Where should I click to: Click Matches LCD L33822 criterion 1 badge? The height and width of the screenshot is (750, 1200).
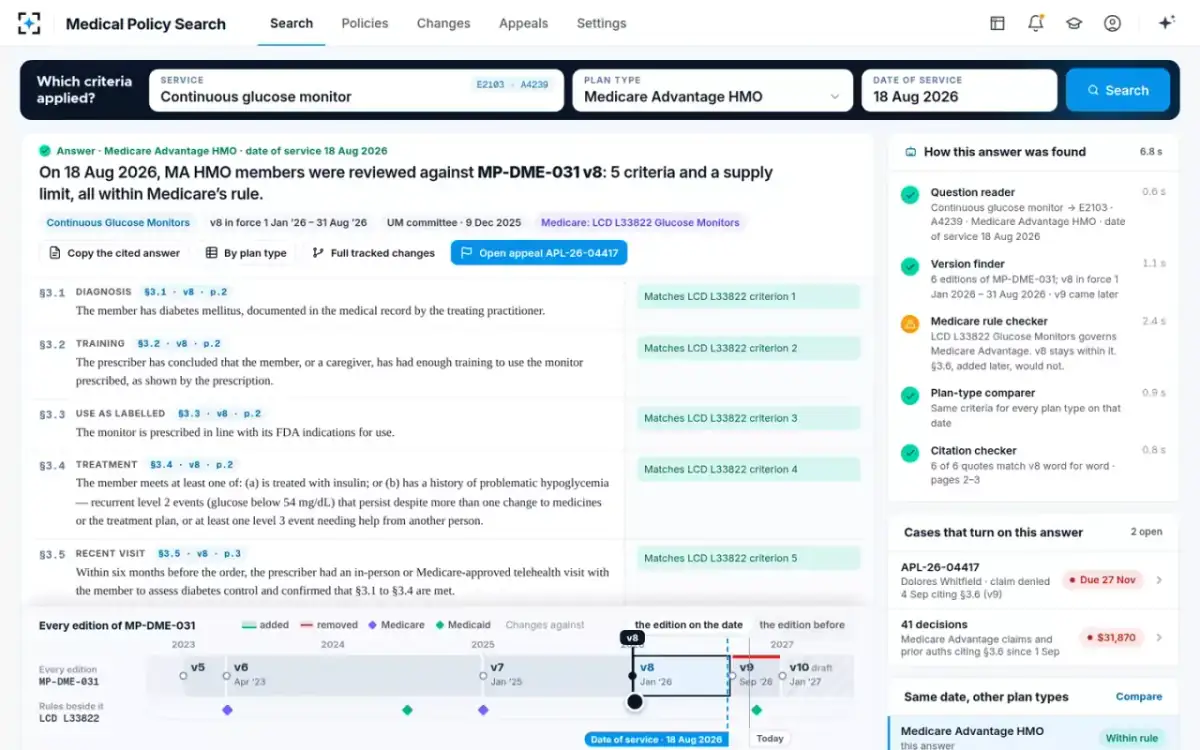point(748,297)
